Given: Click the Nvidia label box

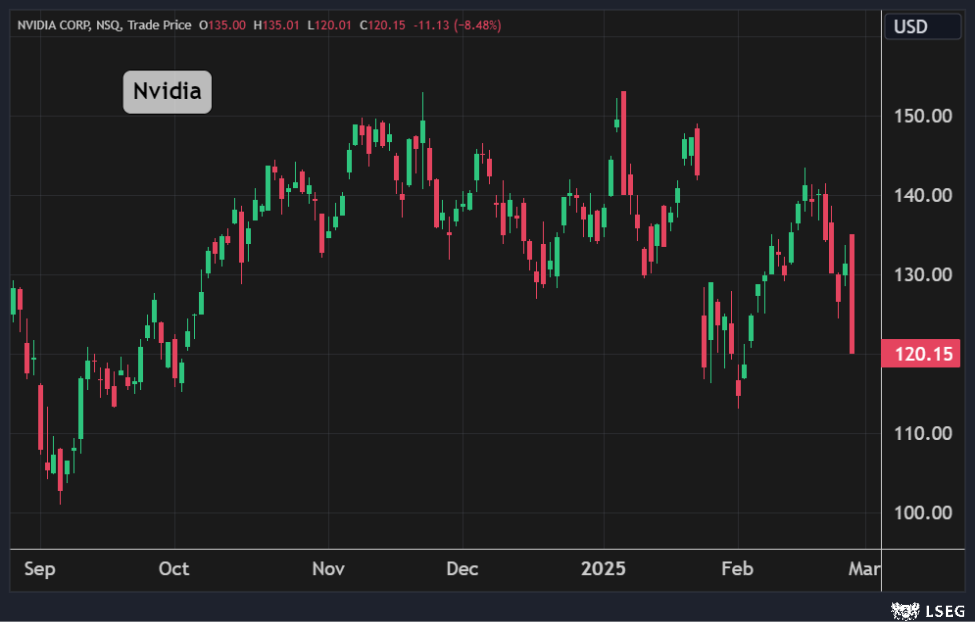Looking at the screenshot, I should click(x=167, y=92).
